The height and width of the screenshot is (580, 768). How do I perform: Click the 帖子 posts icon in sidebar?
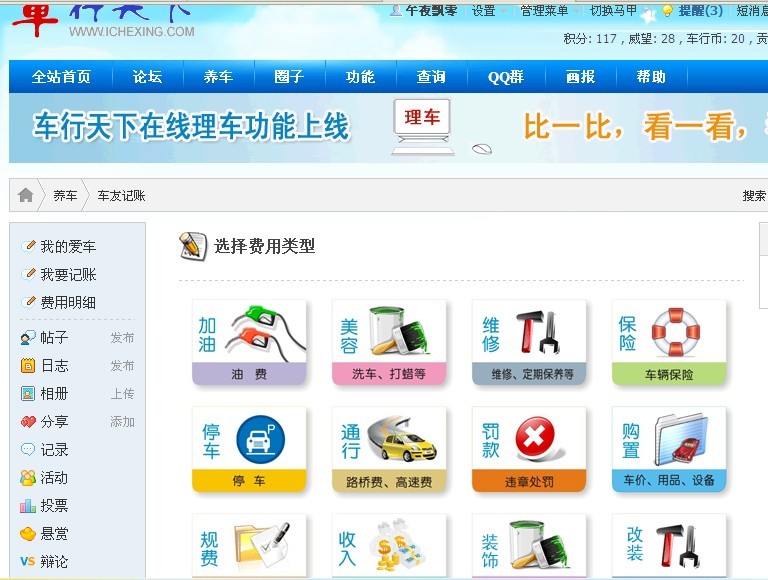[28, 338]
